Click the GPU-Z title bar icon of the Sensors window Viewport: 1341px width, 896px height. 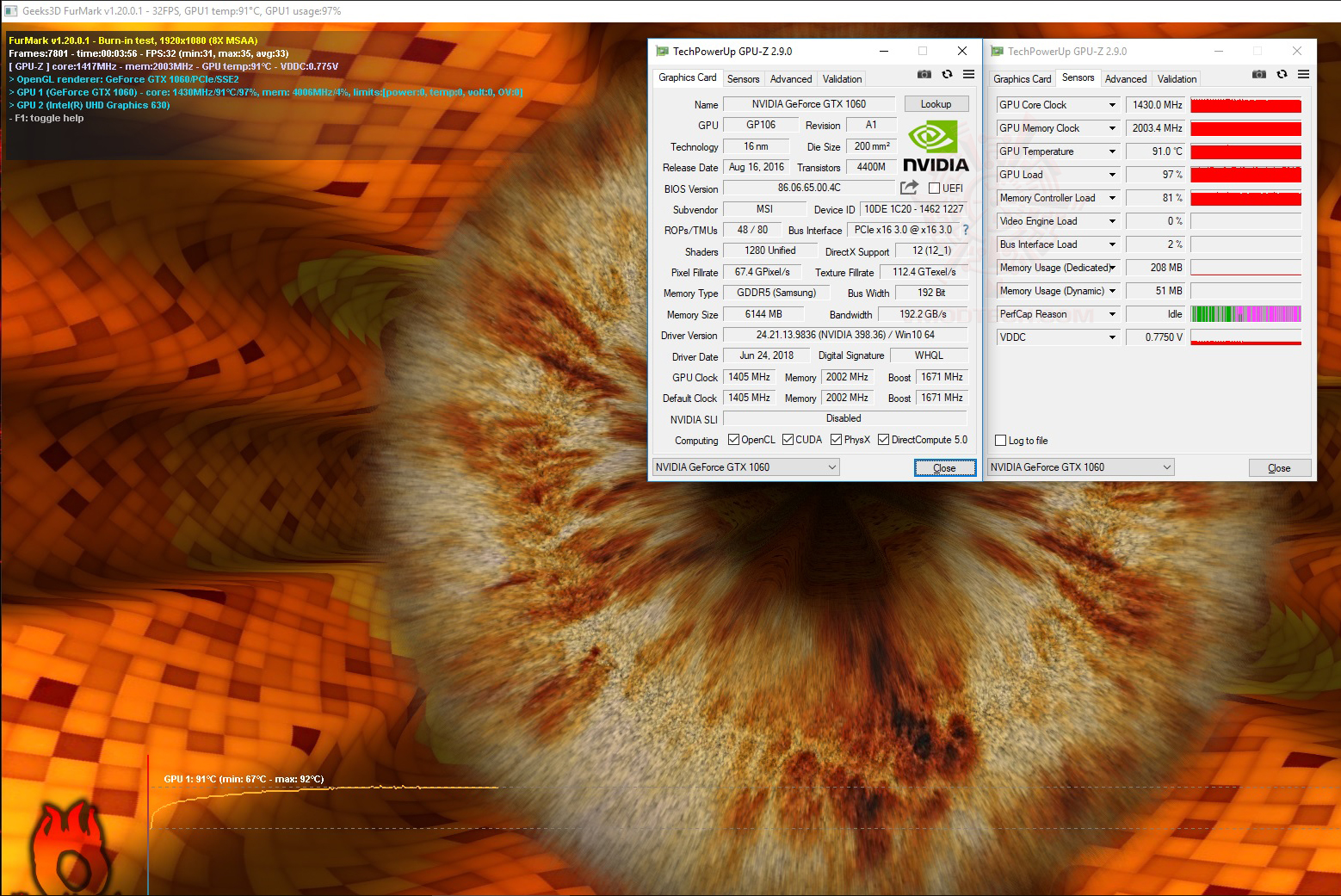pos(997,52)
